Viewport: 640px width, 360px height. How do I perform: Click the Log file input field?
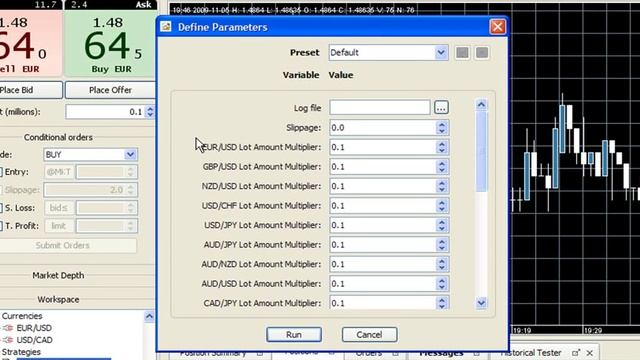[380, 108]
